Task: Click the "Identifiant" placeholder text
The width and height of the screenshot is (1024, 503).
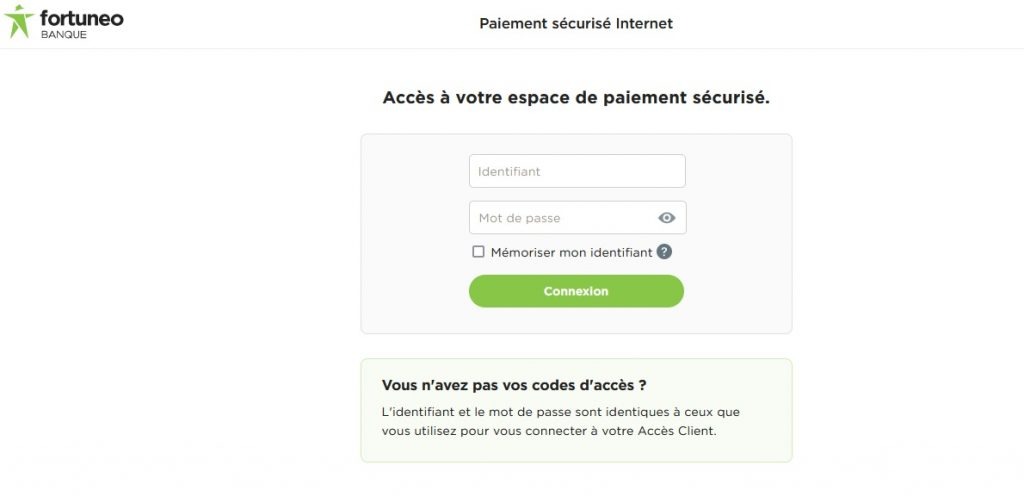Action: tap(509, 171)
